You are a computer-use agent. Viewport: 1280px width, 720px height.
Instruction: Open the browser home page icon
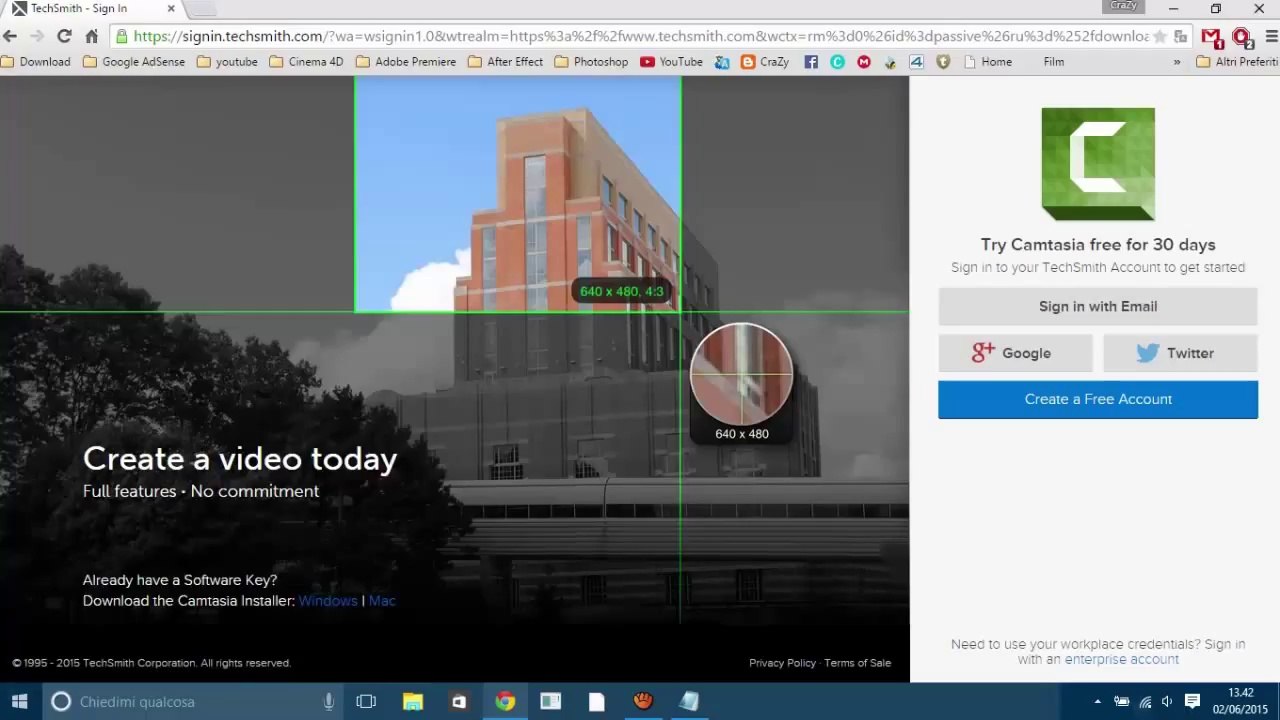(x=91, y=36)
